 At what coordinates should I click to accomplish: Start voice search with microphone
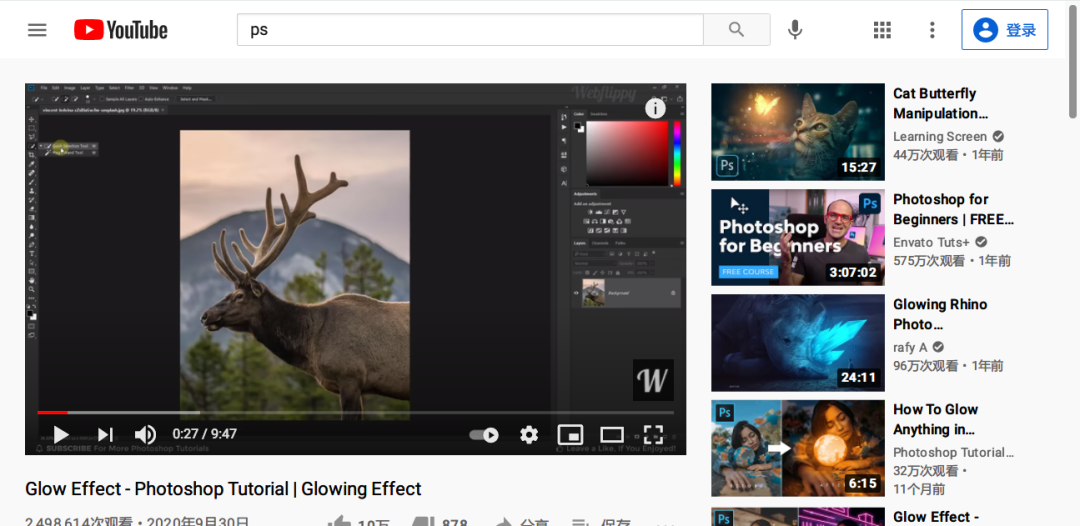tap(795, 30)
